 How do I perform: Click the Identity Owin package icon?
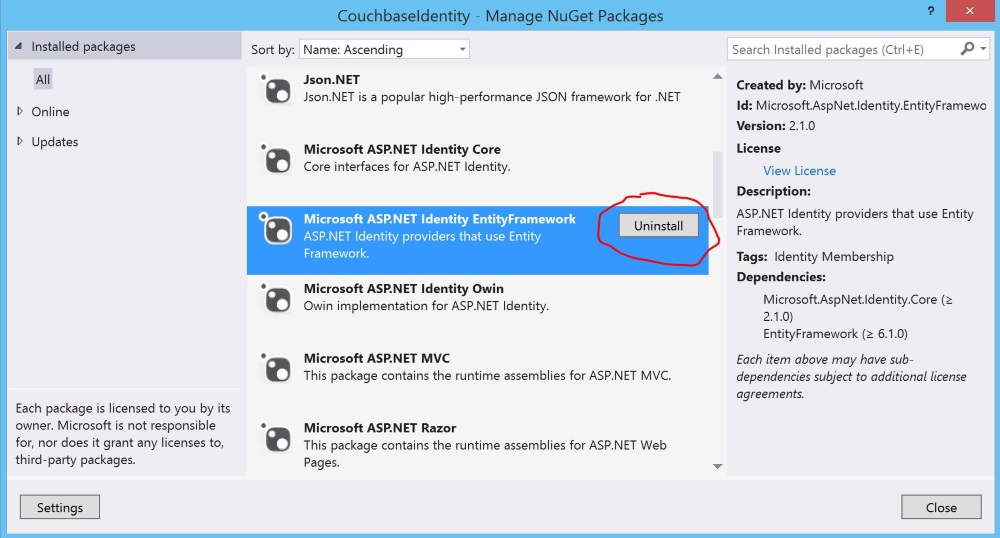click(x=276, y=298)
